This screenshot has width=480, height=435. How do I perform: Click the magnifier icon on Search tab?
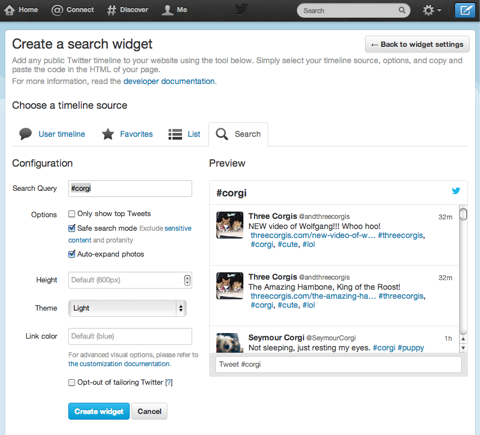(222, 134)
